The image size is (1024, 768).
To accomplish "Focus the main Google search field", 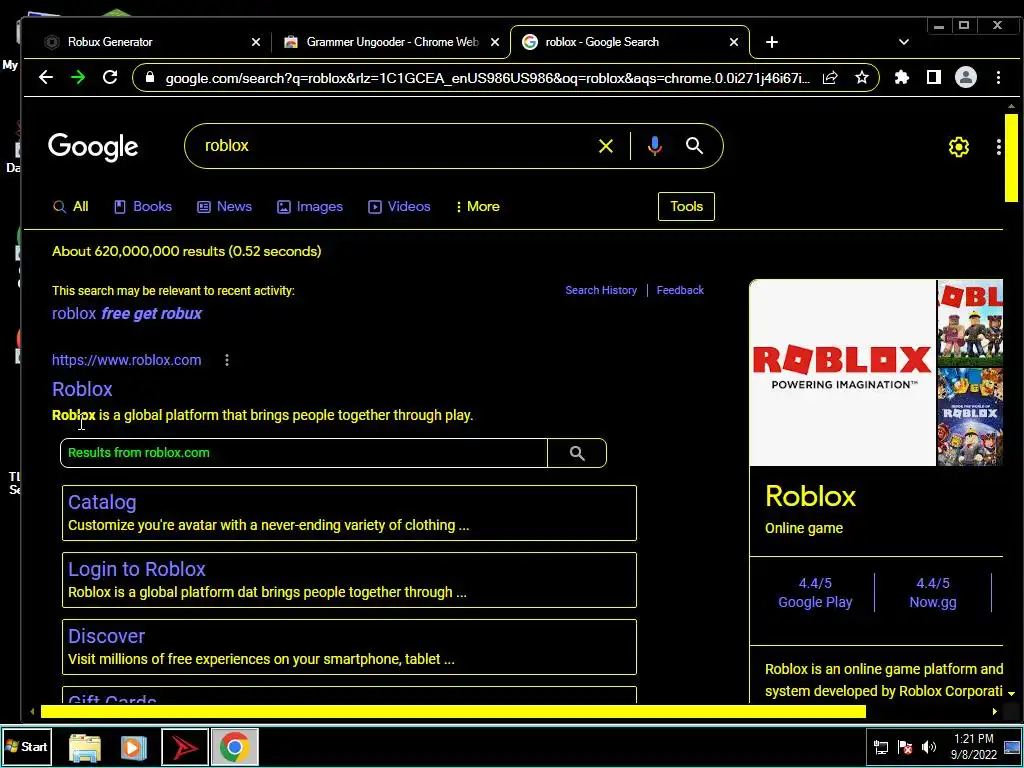I will pos(392,146).
